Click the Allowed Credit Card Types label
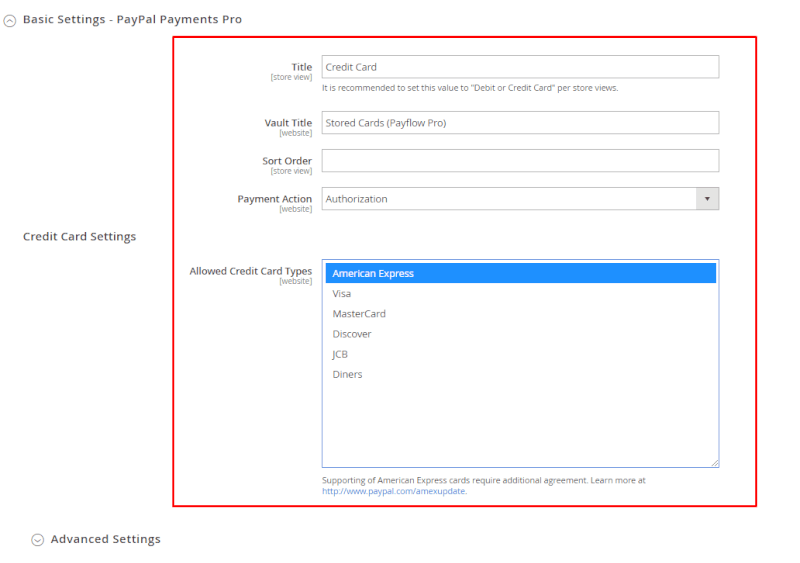 coord(251,271)
